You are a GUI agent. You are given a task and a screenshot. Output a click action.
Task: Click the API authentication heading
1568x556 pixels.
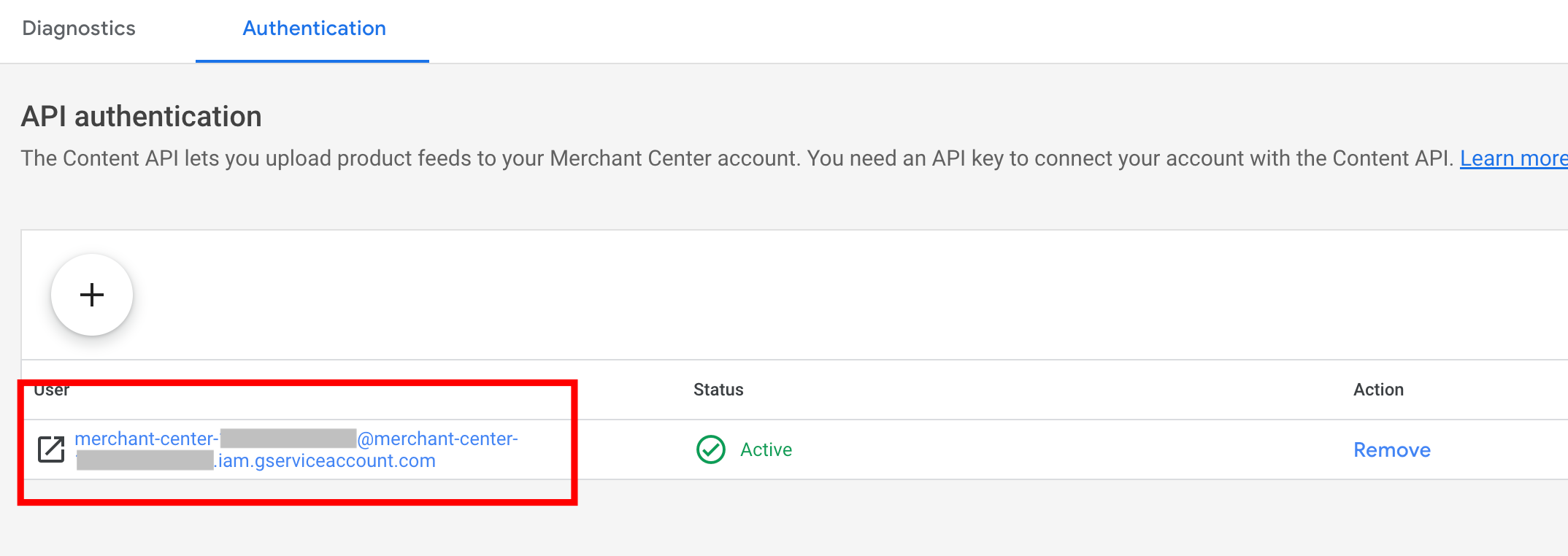pos(142,117)
